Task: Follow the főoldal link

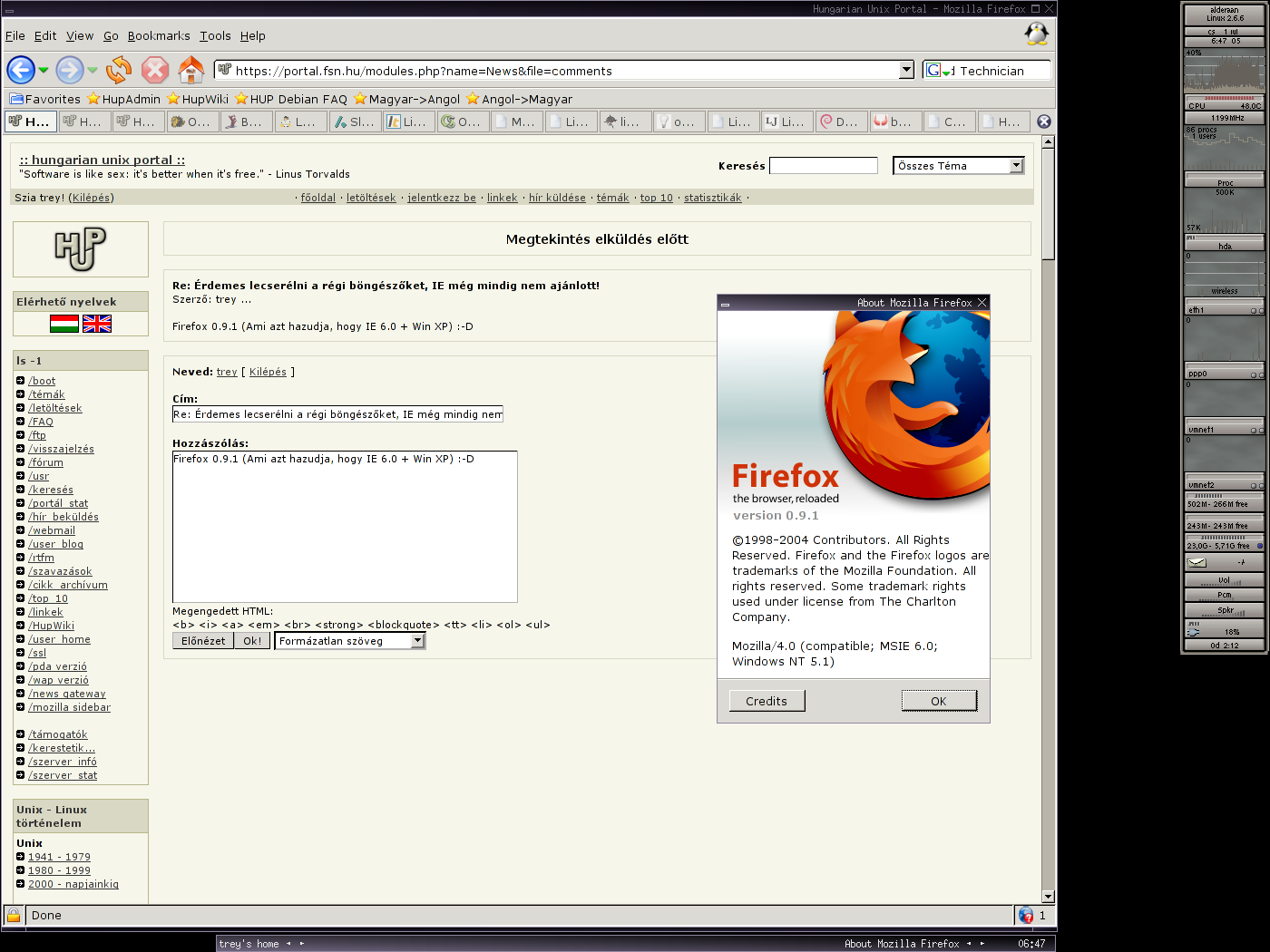Action: click(x=318, y=198)
